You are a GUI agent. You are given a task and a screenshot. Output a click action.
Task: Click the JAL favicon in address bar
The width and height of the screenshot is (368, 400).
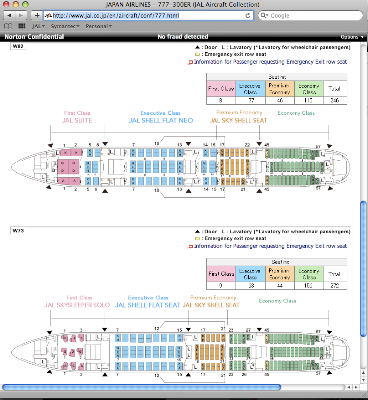click(49, 15)
